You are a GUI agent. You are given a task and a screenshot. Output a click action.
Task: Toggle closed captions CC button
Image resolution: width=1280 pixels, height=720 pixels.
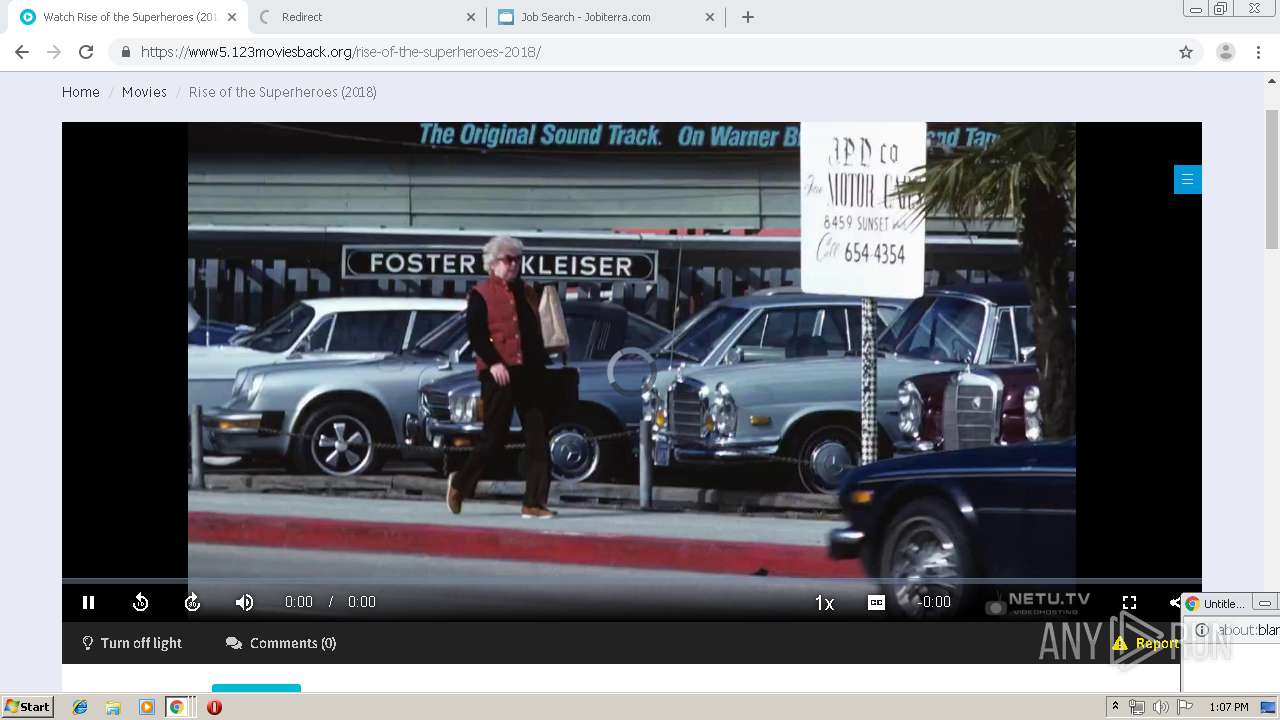tap(876, 602)
